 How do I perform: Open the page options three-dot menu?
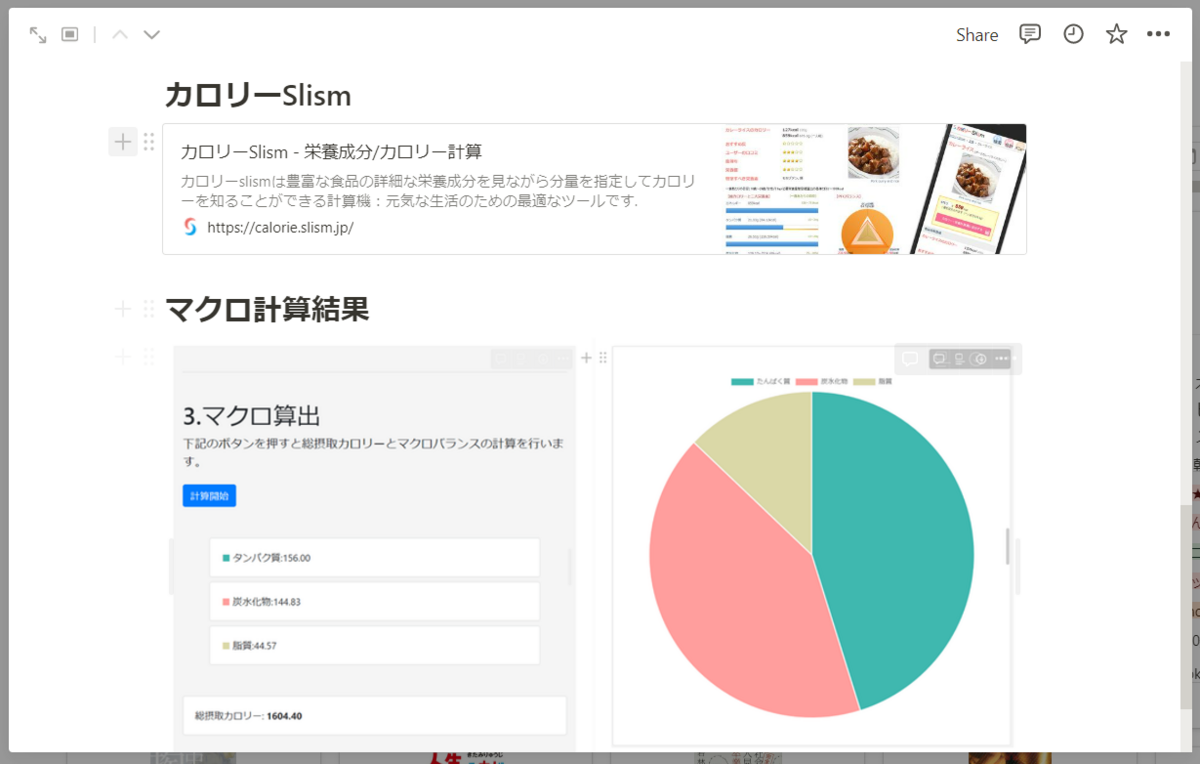click(1158, 34)
